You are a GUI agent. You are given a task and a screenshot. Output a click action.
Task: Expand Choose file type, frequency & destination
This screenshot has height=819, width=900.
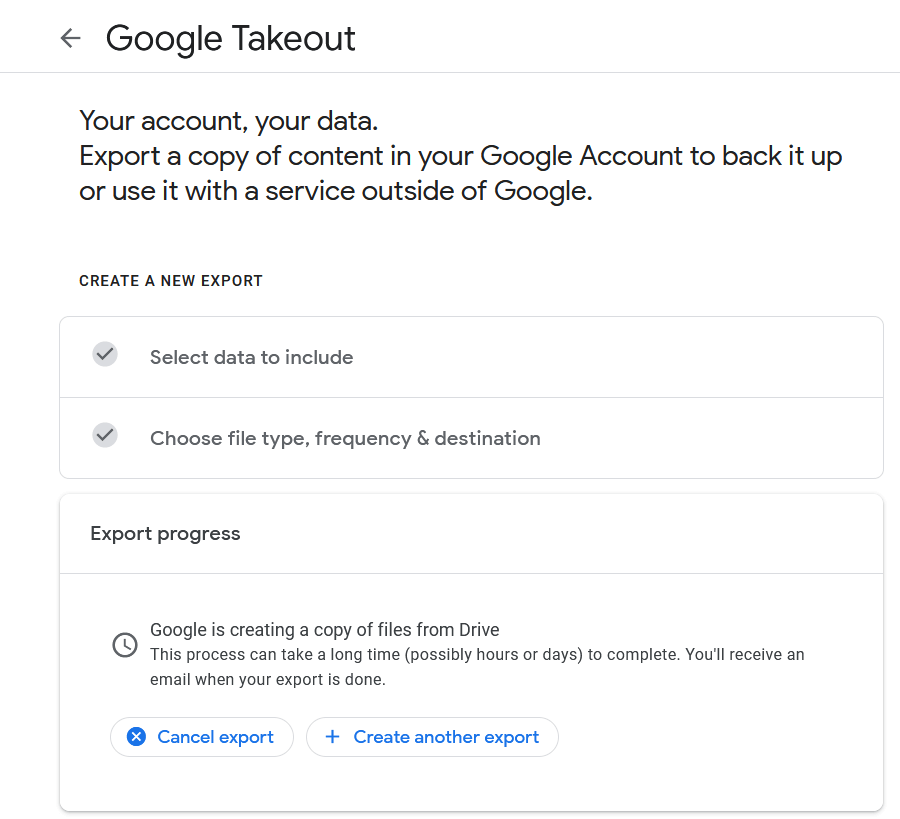point(345,438)
